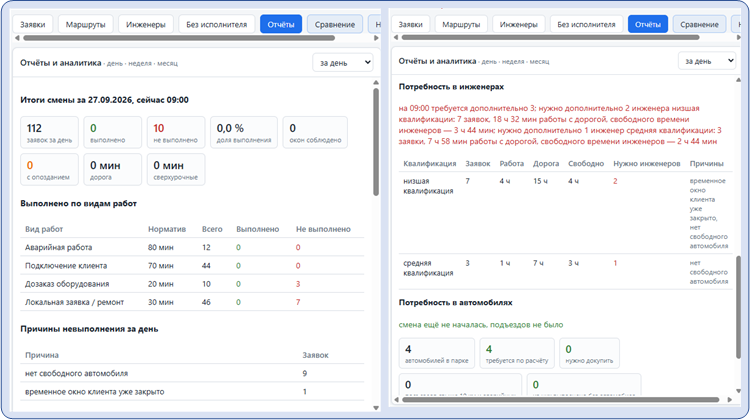Open Маршруты tab in right panel
The image size is (751, 420).
[x=461, y=24]
